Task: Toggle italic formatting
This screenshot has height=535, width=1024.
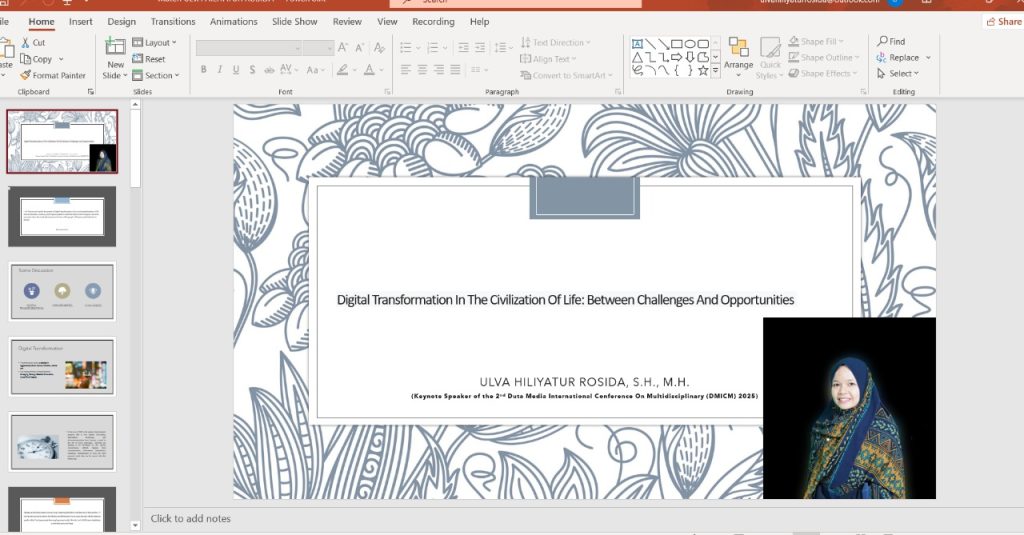Action: (x=219, y=70)
